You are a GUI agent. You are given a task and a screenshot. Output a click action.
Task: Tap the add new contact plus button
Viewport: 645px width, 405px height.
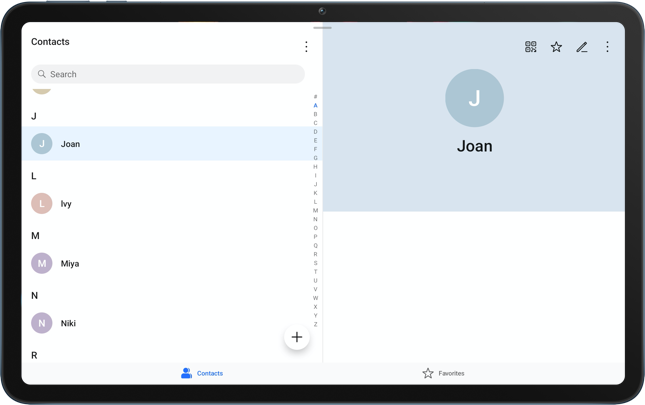click(x=297, y=337)
